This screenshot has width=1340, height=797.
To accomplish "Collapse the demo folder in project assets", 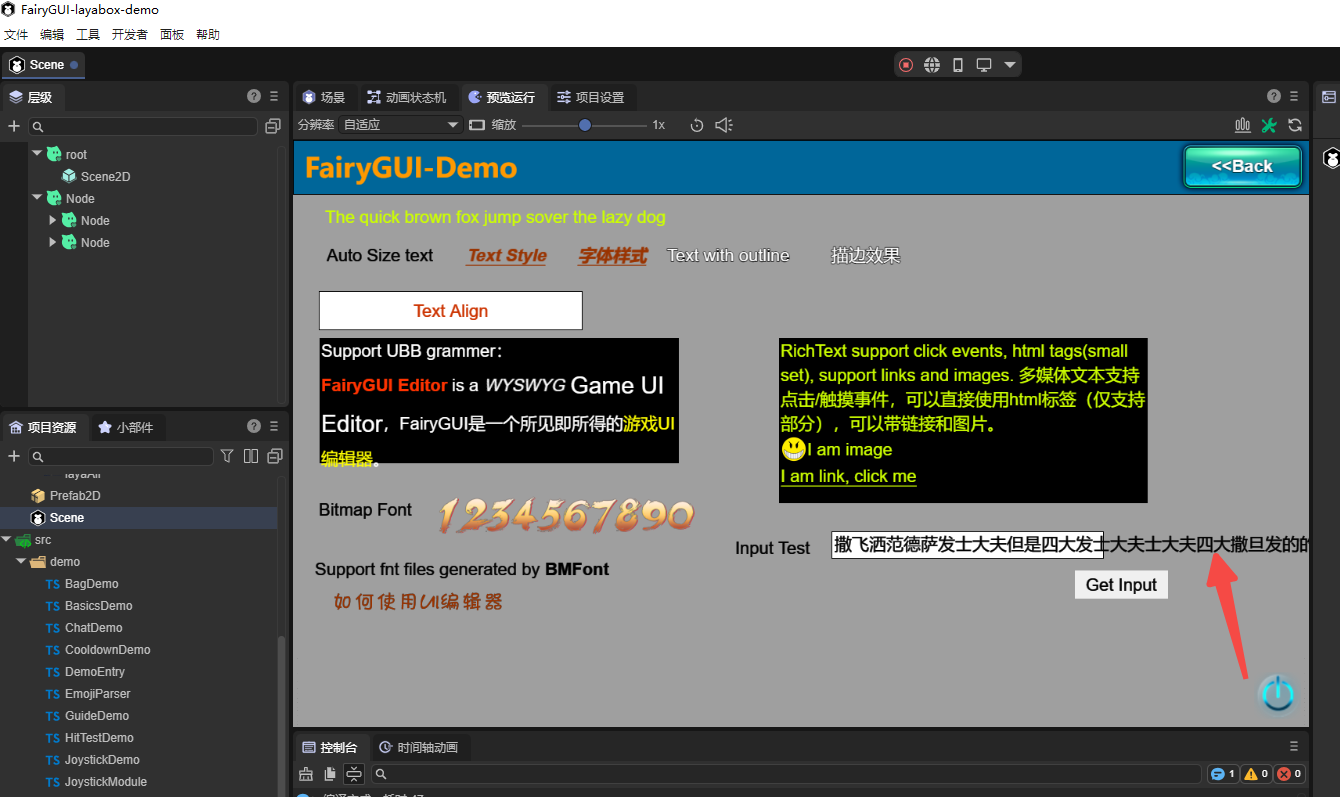I will [x=21, y=562].
